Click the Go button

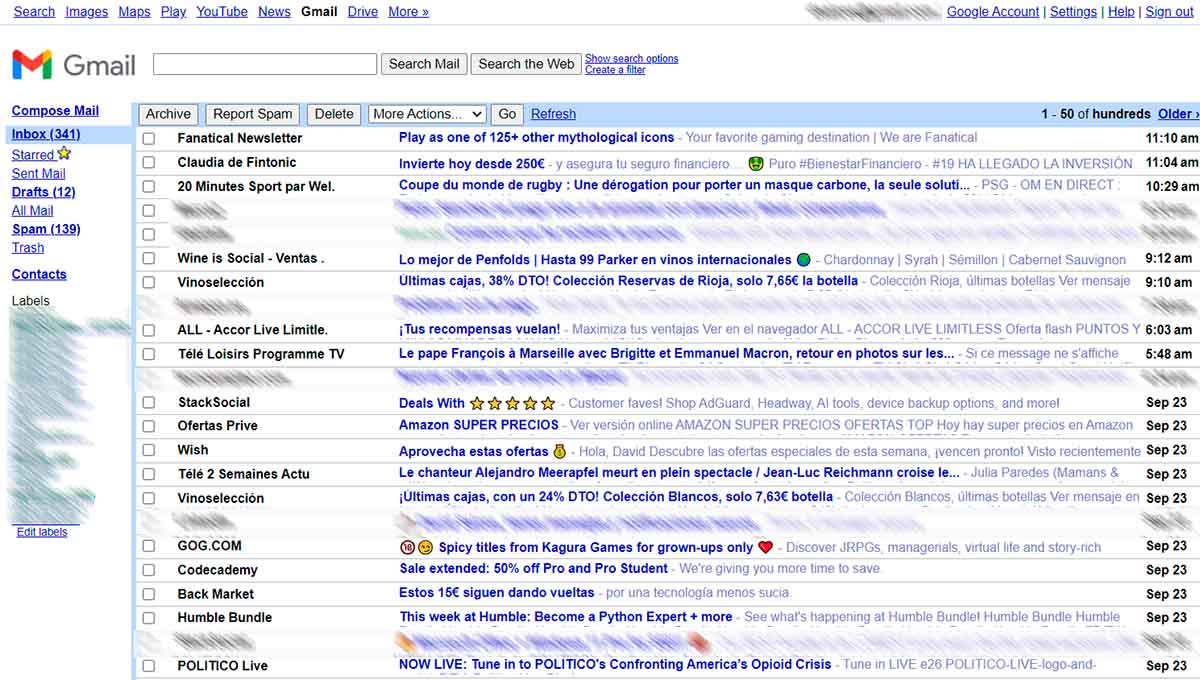(507, 114)
